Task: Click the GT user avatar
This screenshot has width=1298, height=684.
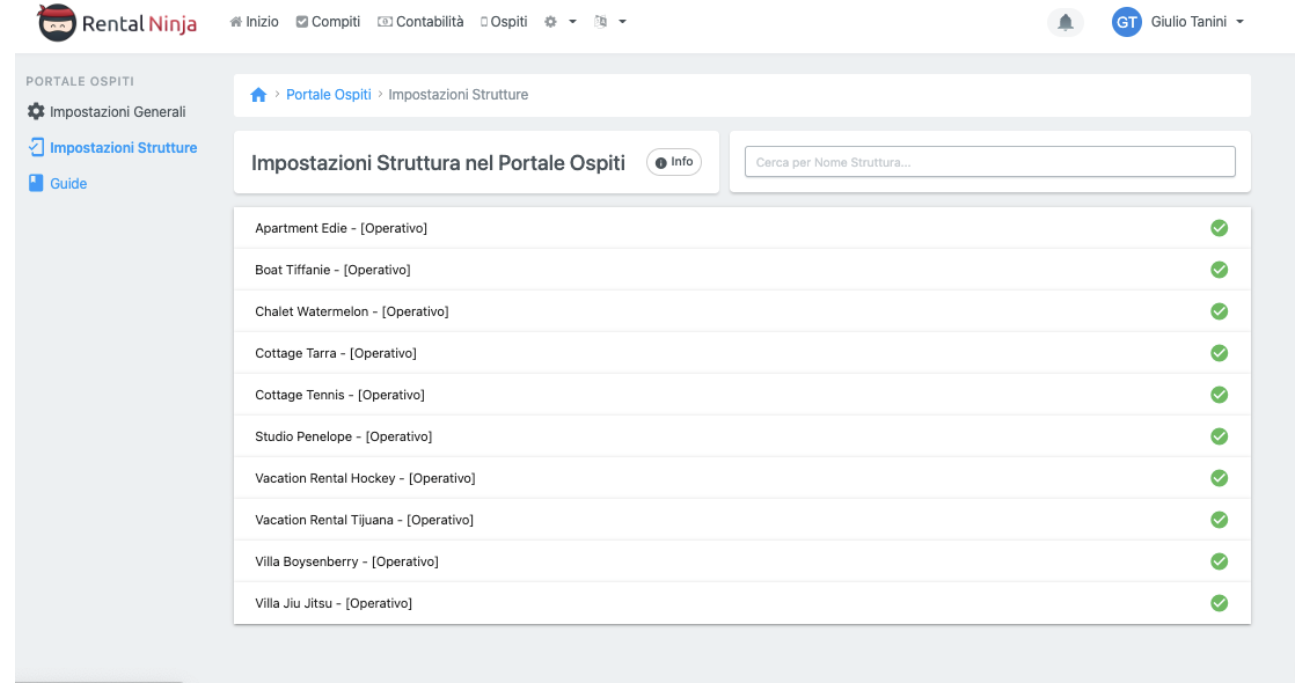Action: pos(1126,23)
